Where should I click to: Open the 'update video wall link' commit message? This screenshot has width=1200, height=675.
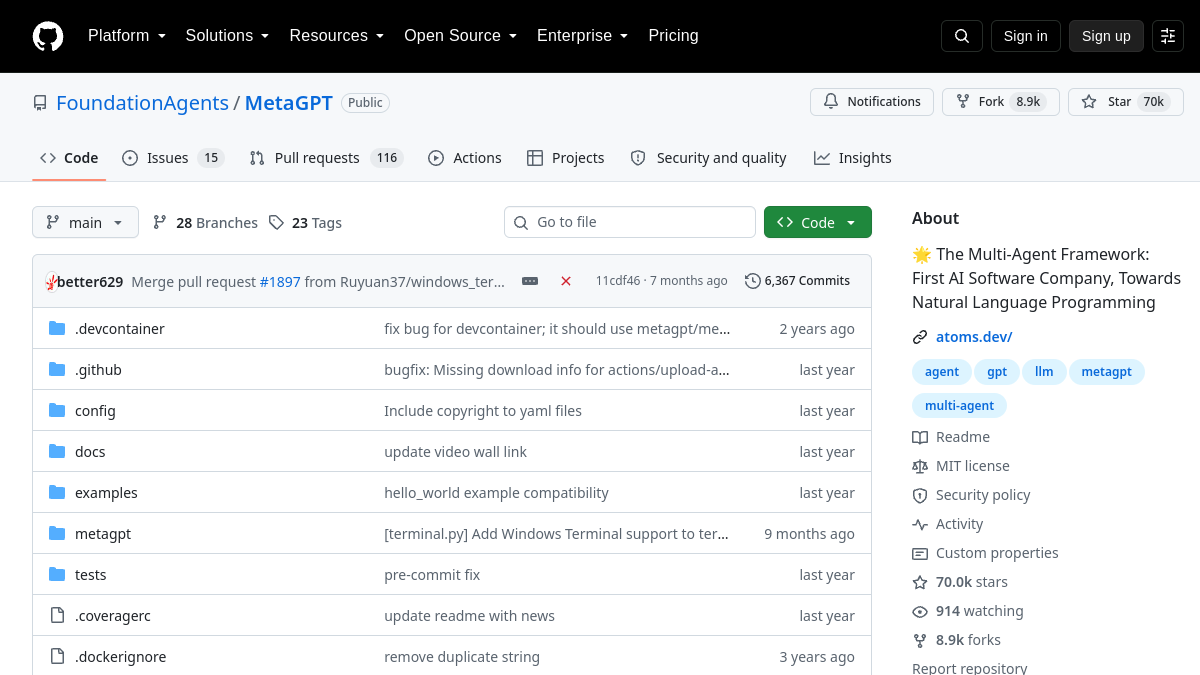455,452
